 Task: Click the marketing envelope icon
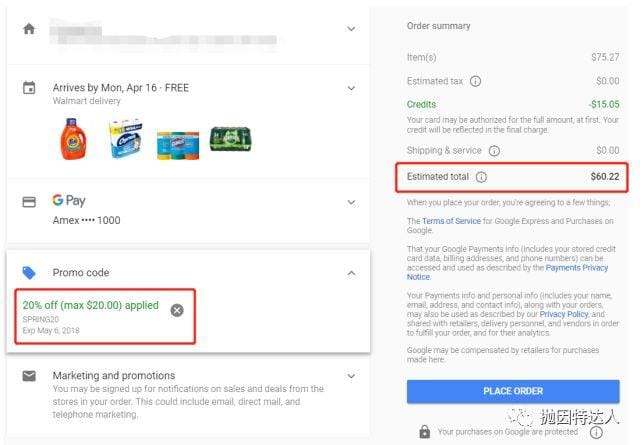pyautogui.click(x=29, y=376)
